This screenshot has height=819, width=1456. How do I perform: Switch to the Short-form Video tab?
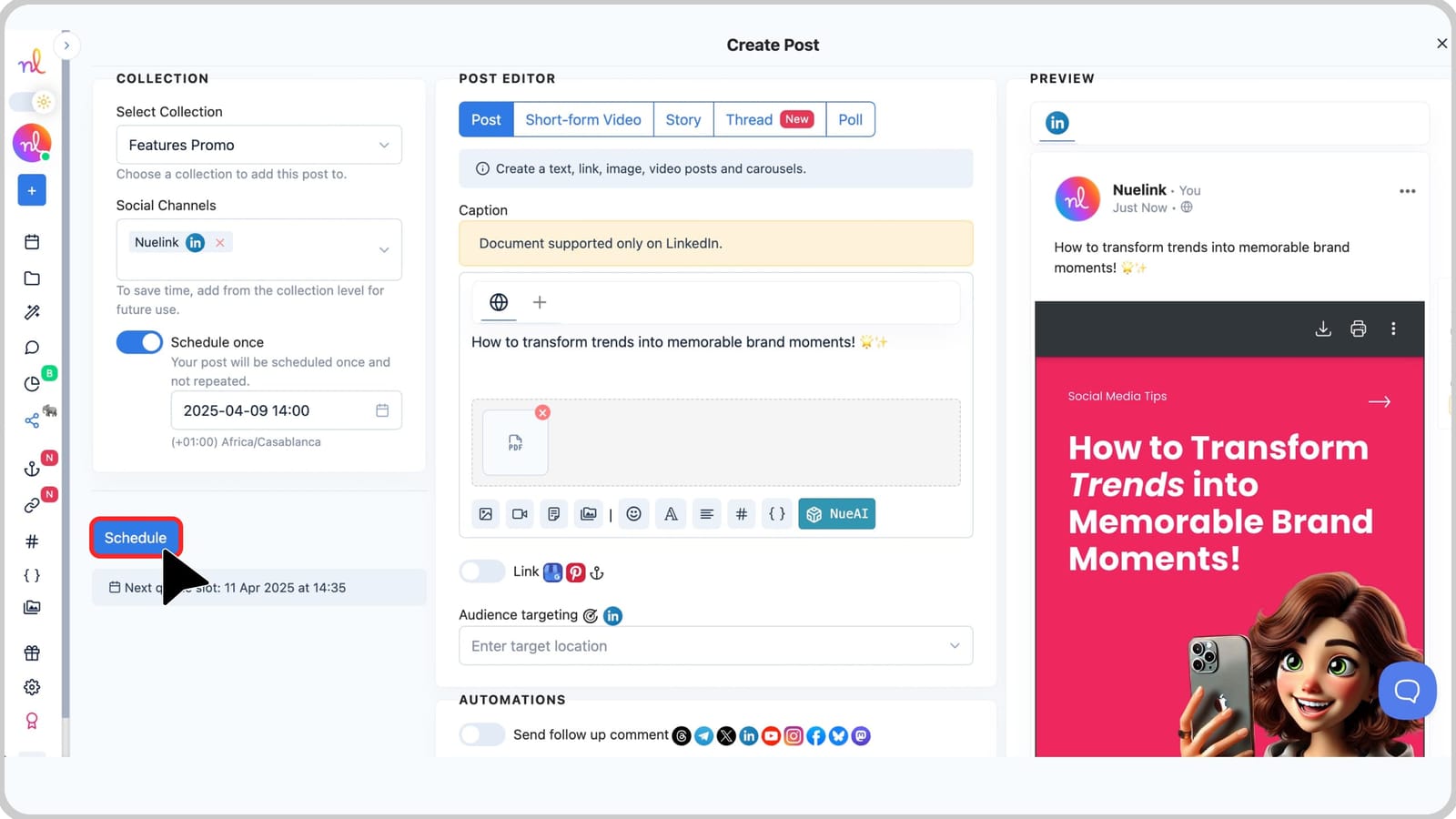click(583, 119)
